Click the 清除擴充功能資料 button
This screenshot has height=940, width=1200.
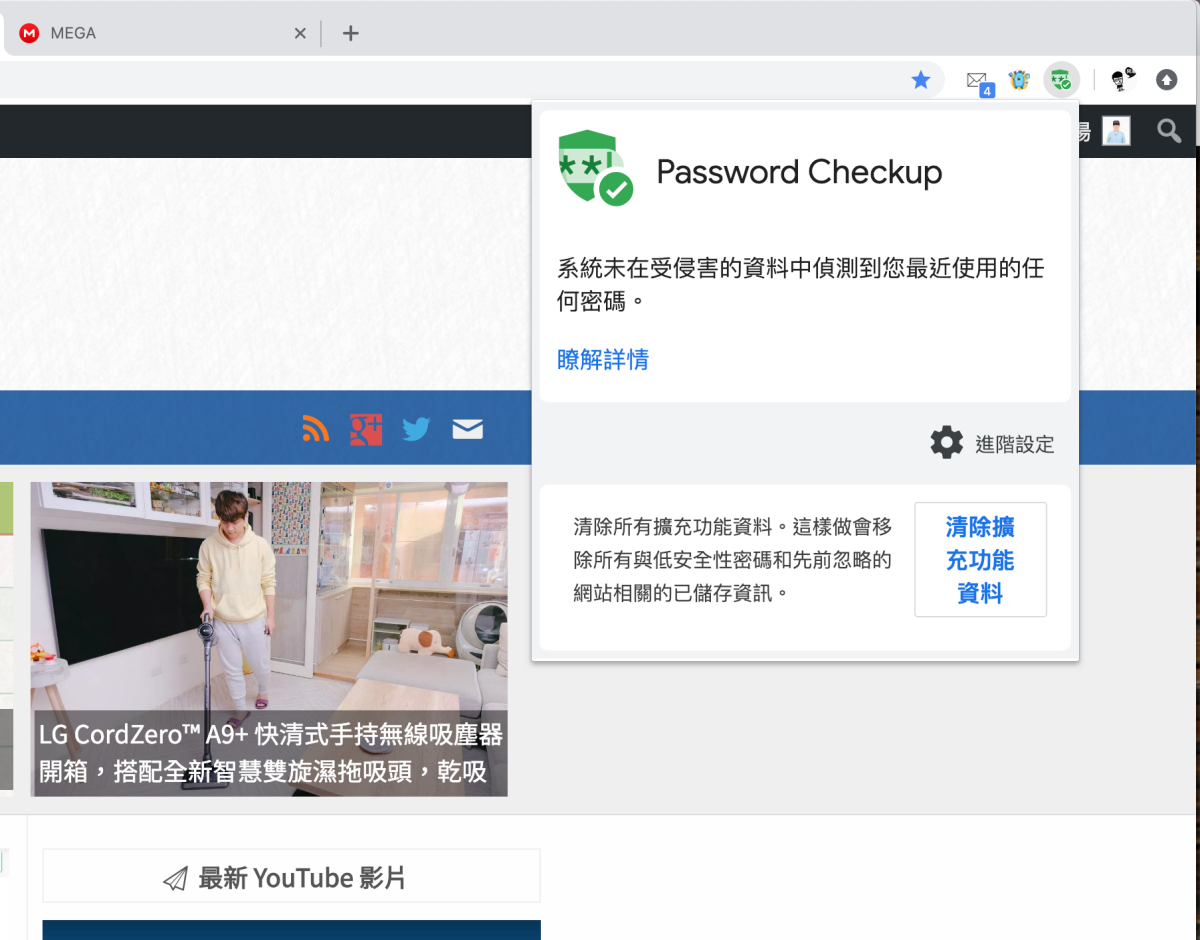pyautogui.click(x=980, y=560)
